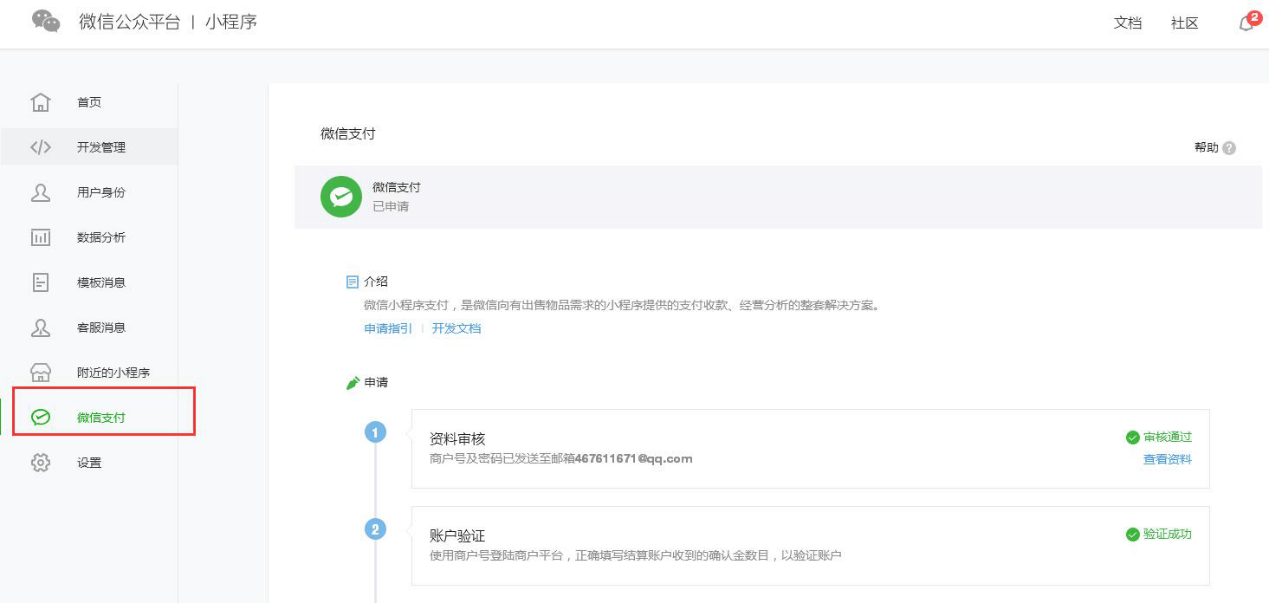Open 文档 in the top navigation
Viewport: 1269px width, 603px height.
1127,23
